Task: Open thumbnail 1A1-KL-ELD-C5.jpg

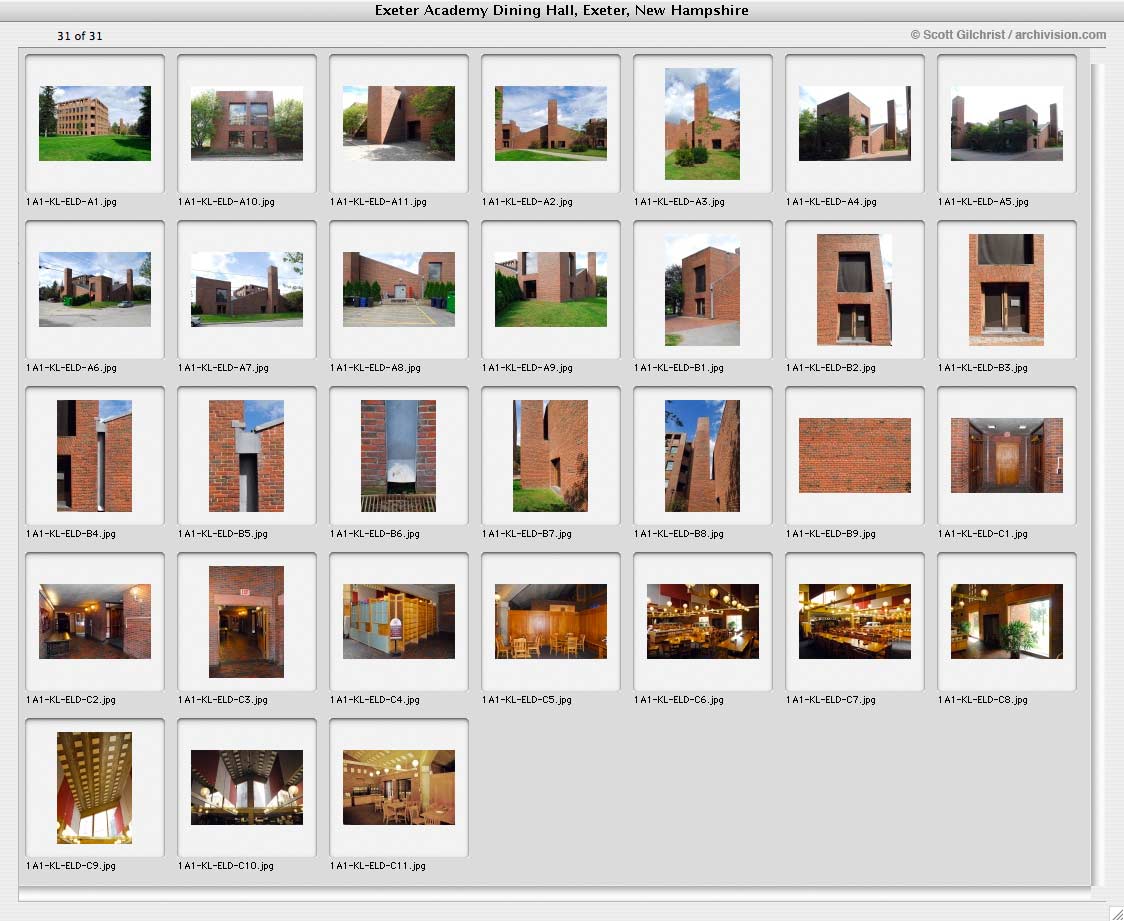Action: (551, 621)
